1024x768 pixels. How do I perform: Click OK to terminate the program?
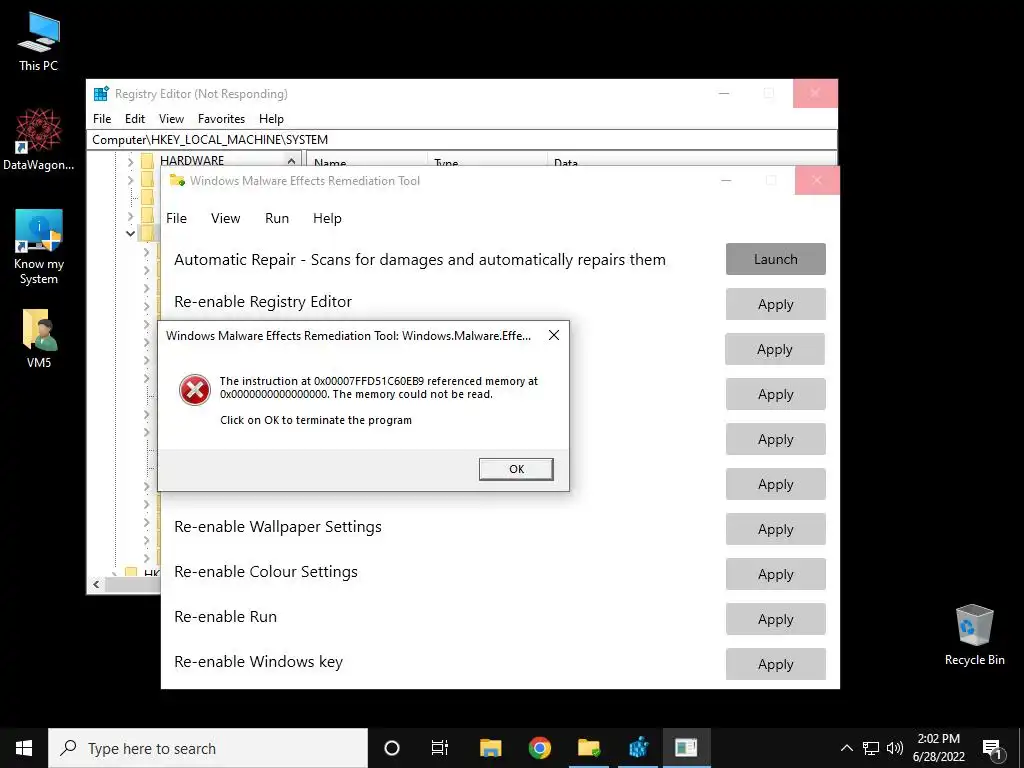click(x=516, y=469)
